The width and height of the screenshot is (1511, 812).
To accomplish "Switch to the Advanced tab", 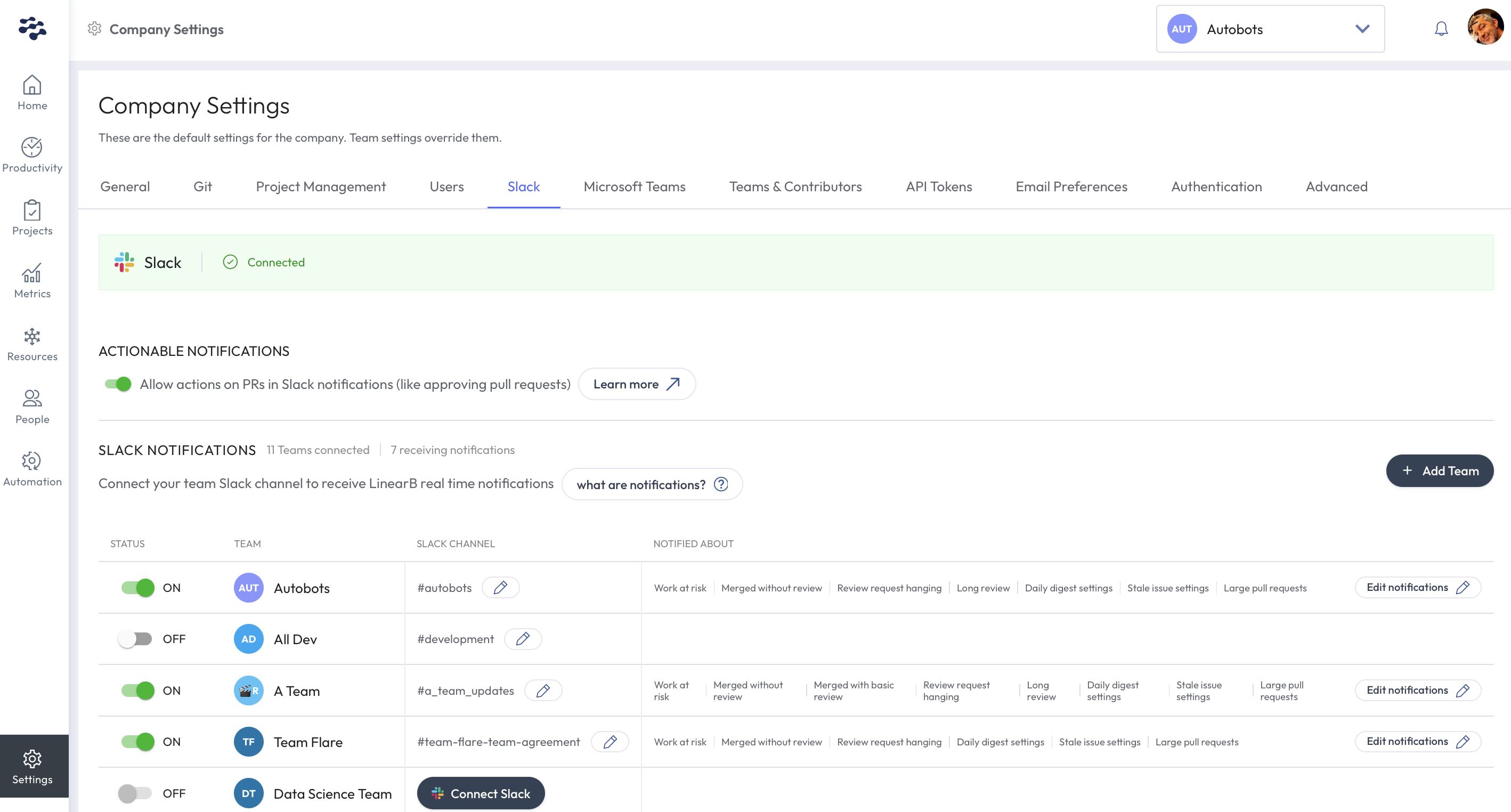I will [x=1336, y=186].
